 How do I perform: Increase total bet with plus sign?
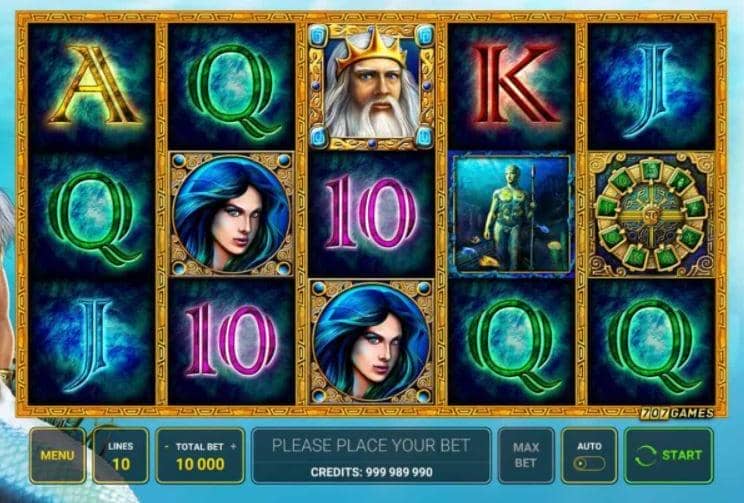[x=233, y=447]
